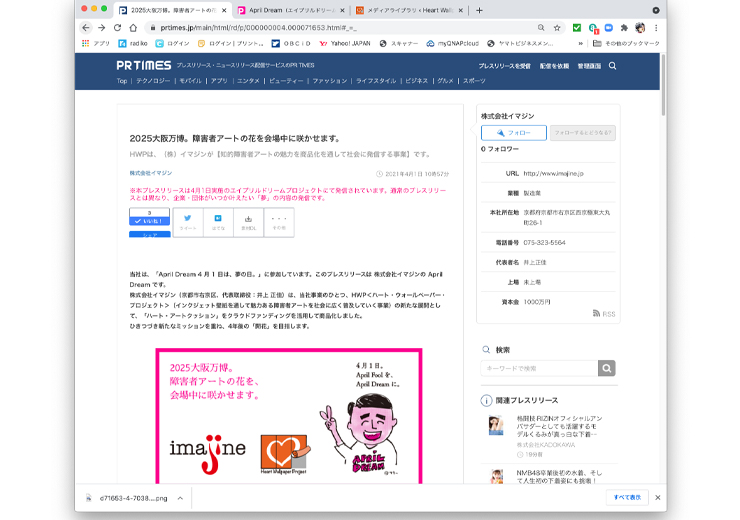The image size is (740, 520).
Task: Click the browser forward arrow
Action: tap(101, 28)
